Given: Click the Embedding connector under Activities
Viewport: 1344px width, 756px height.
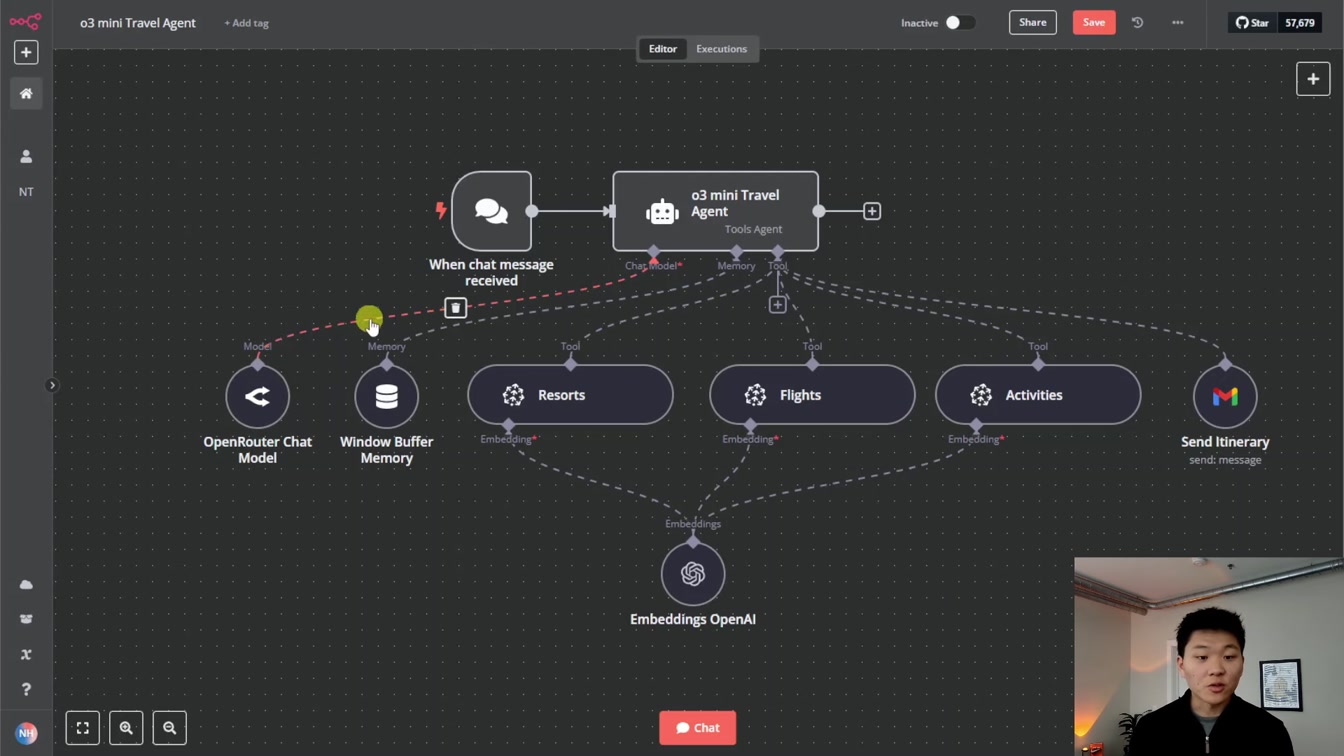Looking at the screenshot, I should click(x=977, y=426).
